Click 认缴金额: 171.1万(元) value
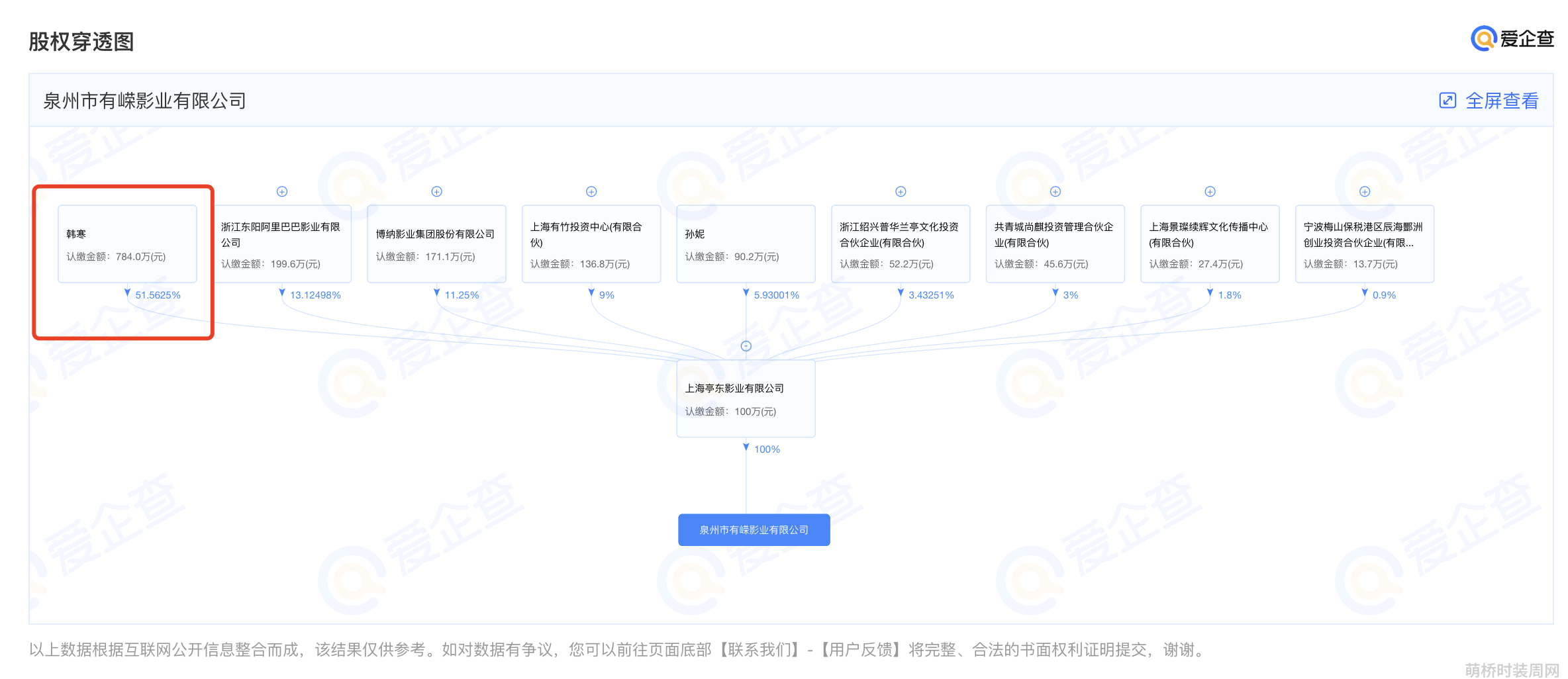This screenshot has width=1568, height=679. point(425,257)
